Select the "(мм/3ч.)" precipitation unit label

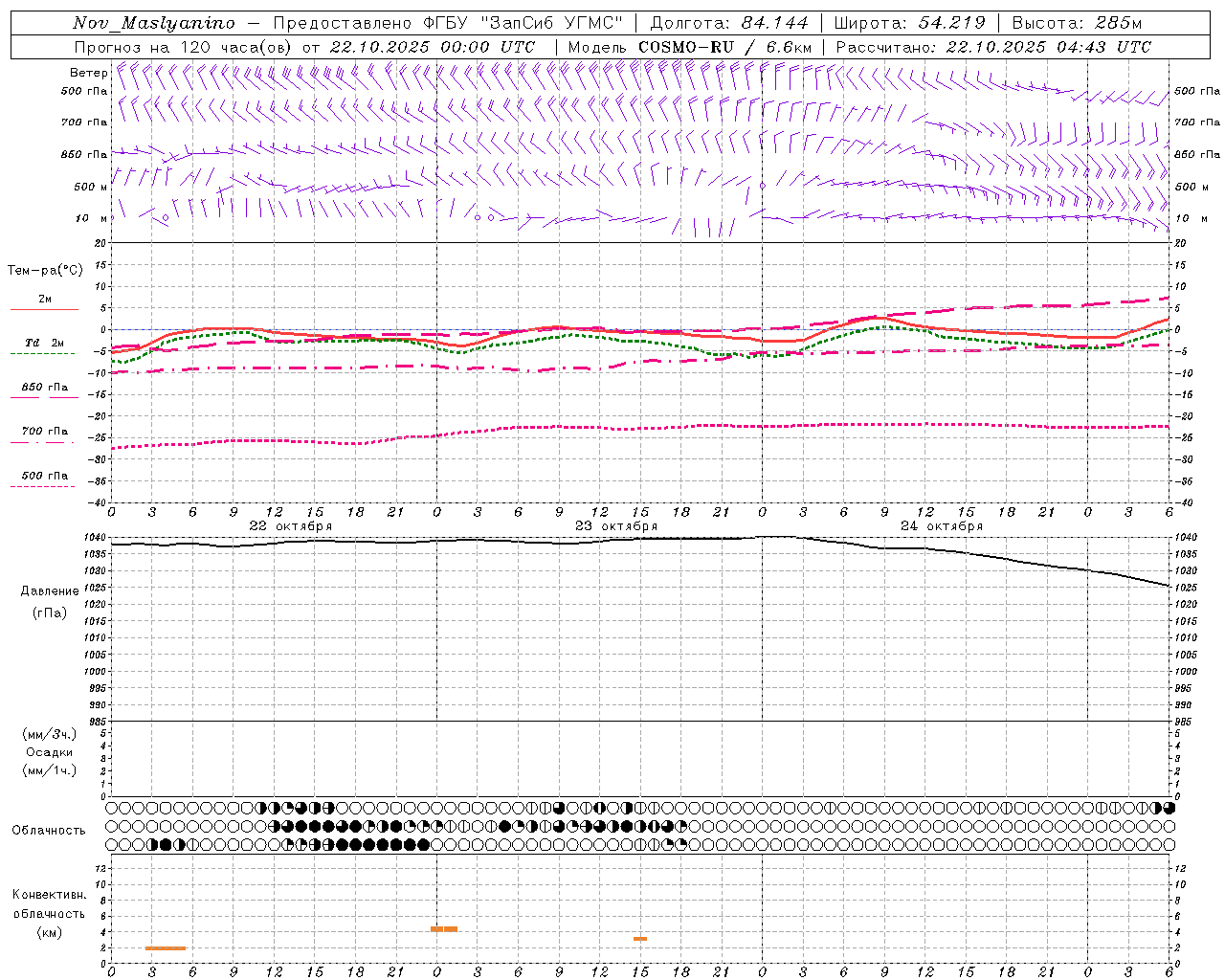click(x=50, y=734)
